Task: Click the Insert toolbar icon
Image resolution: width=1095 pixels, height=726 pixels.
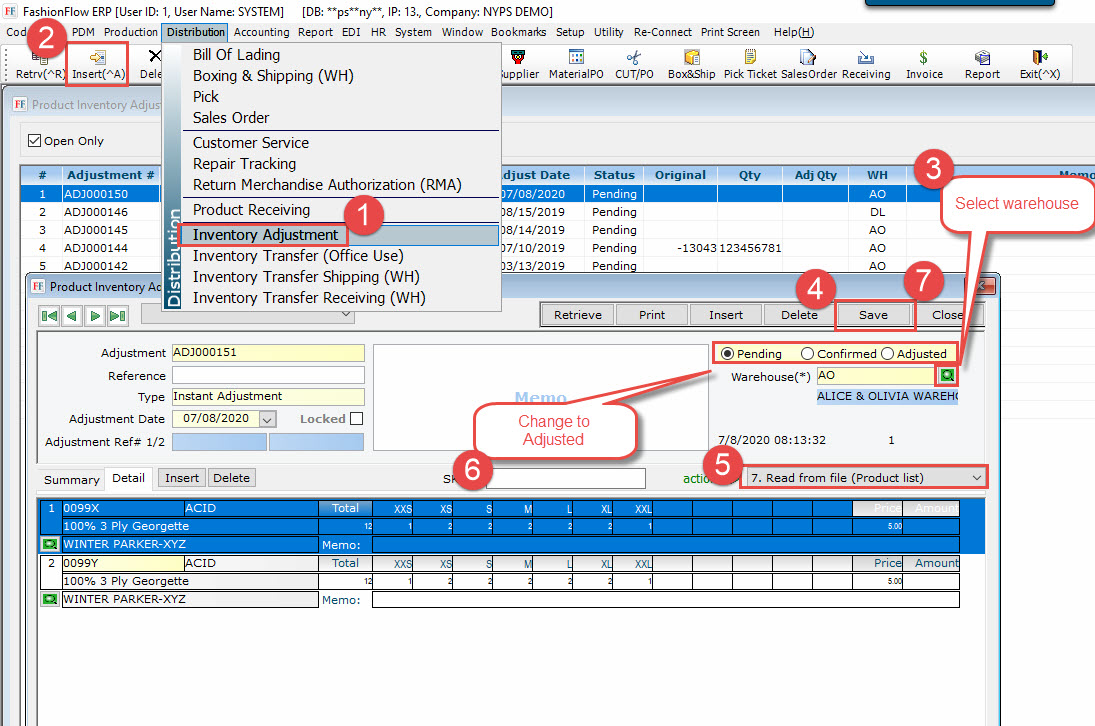Action: (x=98, y=59)
